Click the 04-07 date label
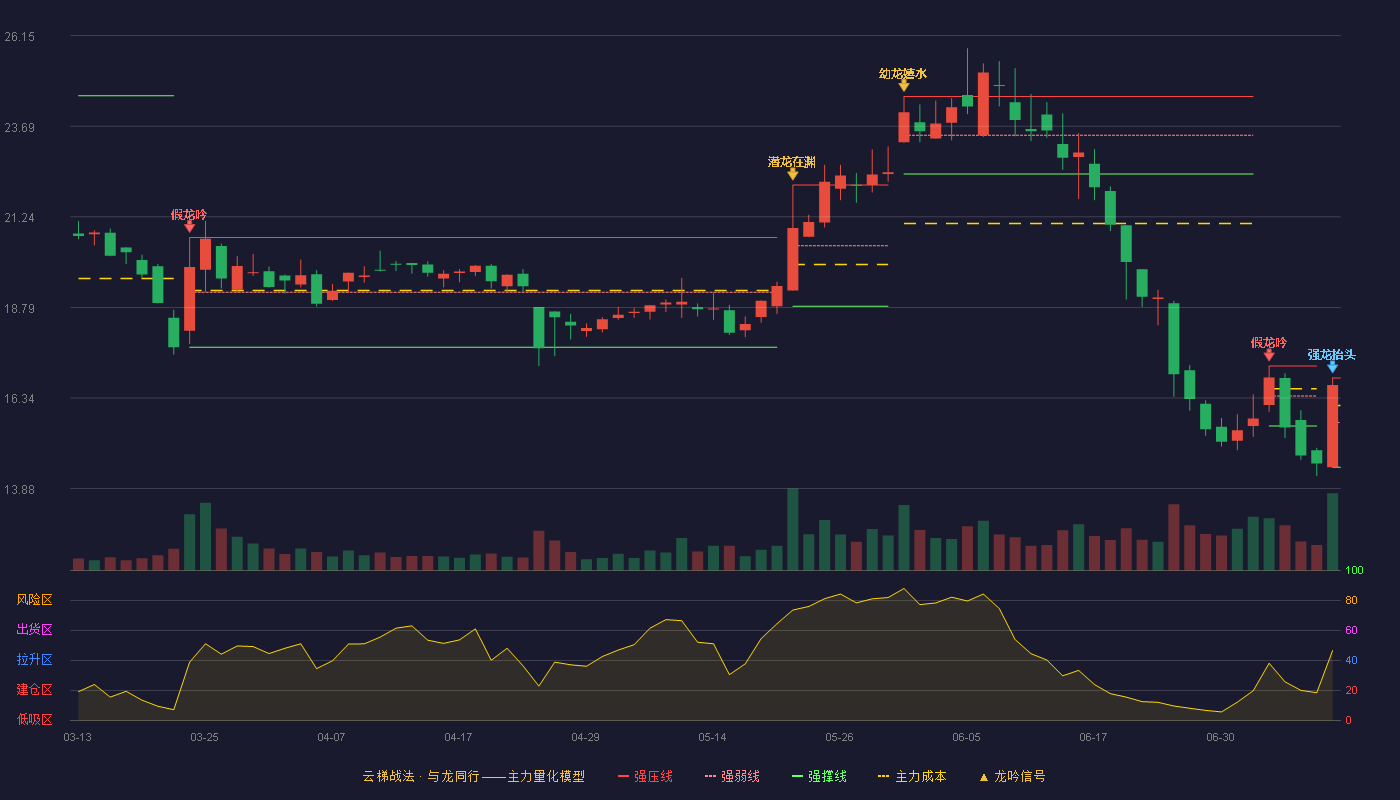 (331, 737)
